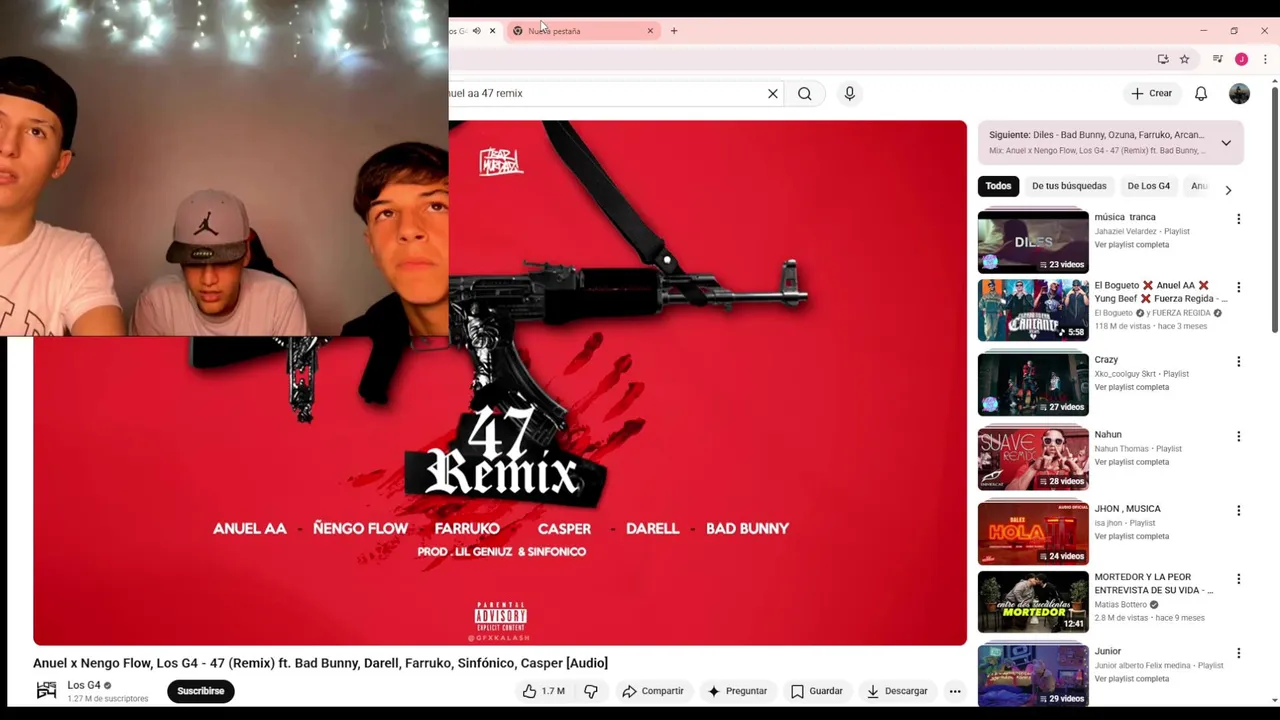1280x720 pixels.
Task: Open MORTEDOR Y LA PEOR ENTREVISTA video title
Action: 1153,584
